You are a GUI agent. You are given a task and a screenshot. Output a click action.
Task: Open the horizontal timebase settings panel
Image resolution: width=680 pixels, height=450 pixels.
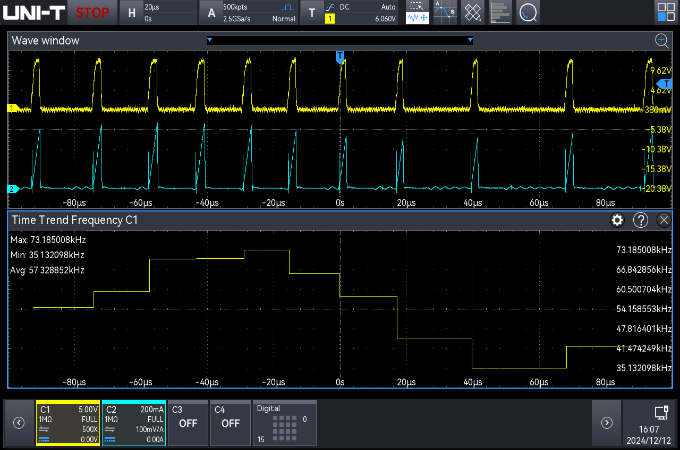click(157, 12)
